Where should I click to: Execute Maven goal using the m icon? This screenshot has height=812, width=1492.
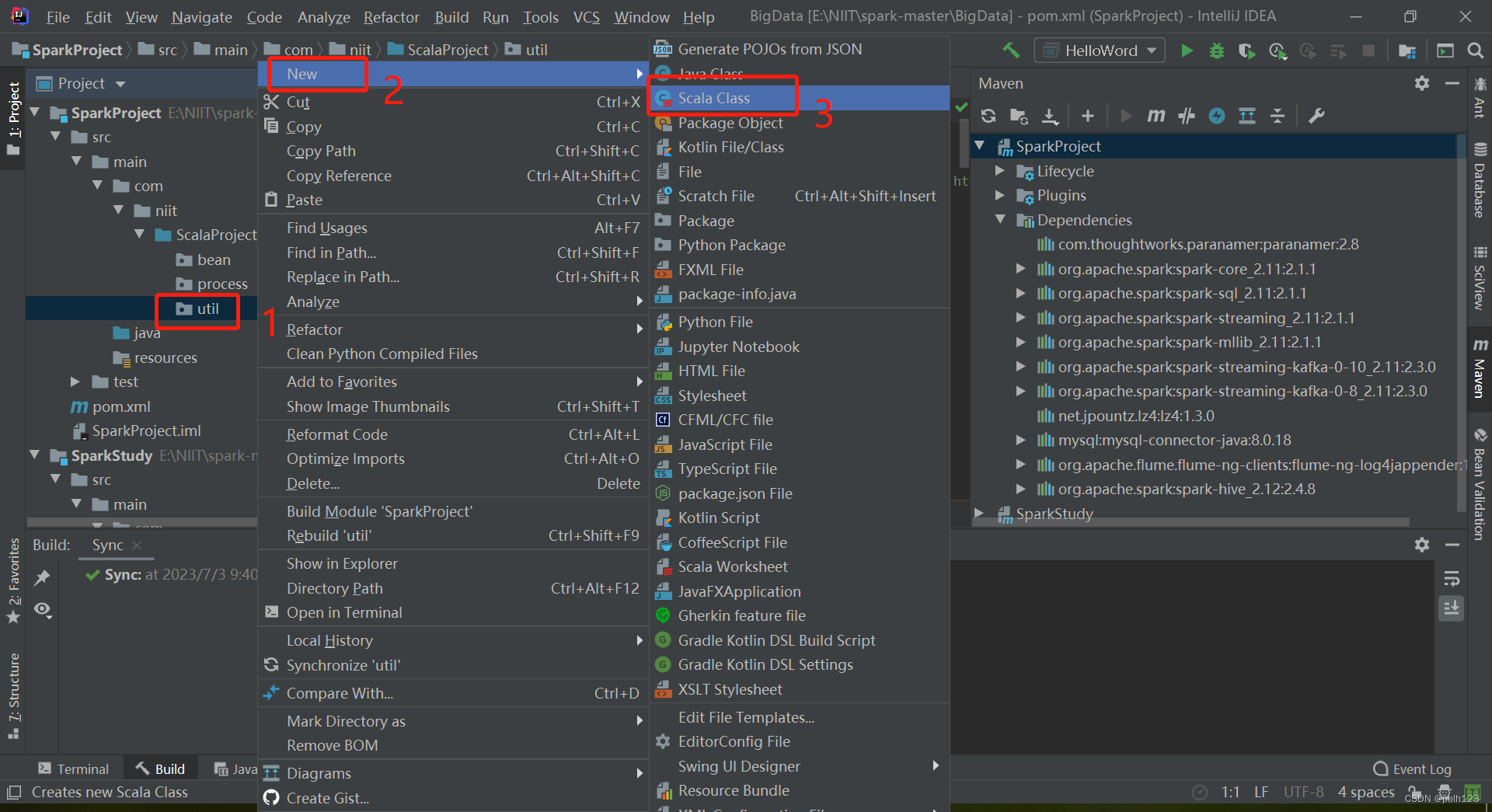point(1156,116)
